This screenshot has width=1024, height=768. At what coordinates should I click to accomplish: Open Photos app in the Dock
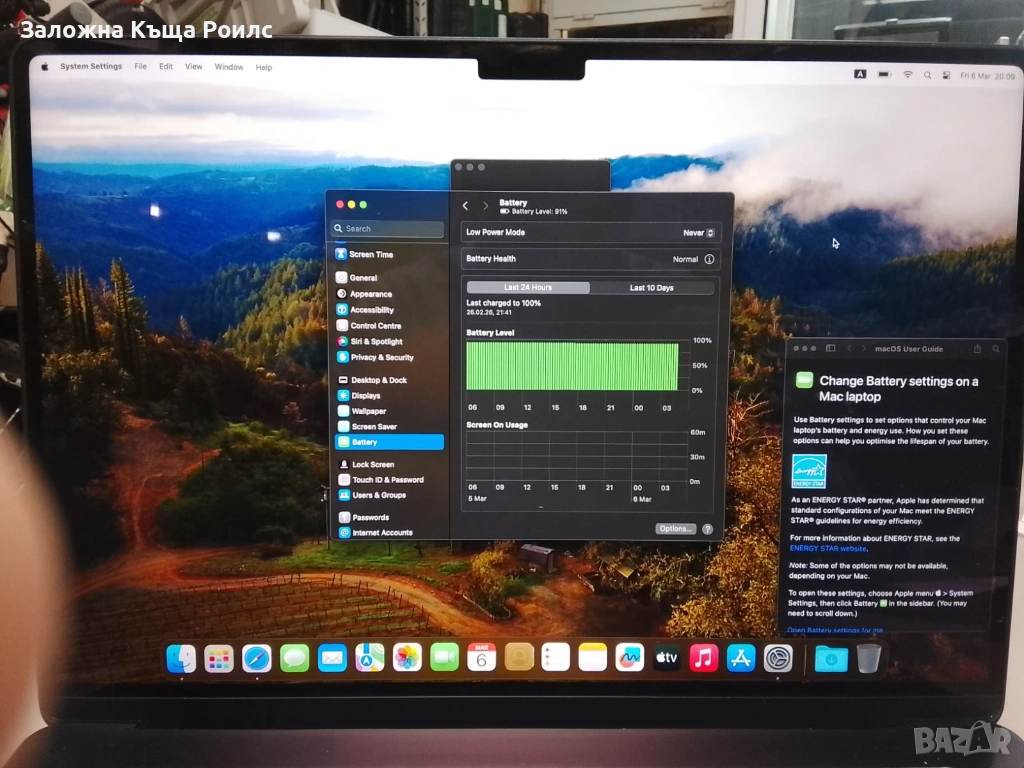tap(407, 657)
